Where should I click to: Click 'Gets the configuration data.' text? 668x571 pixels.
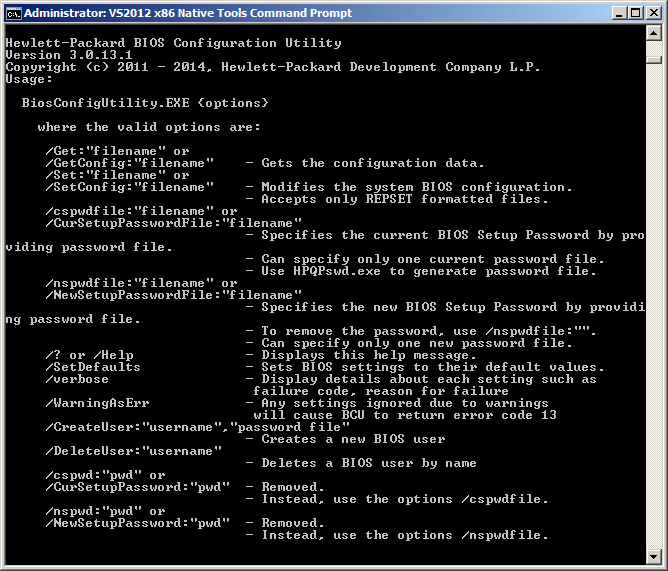(373, 163)
